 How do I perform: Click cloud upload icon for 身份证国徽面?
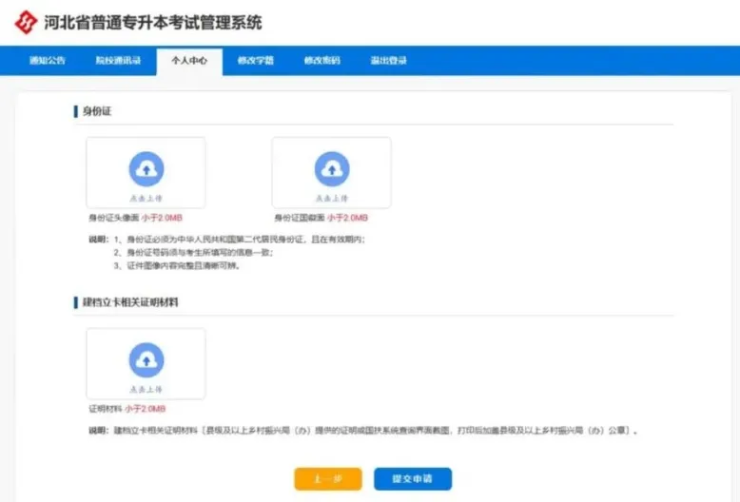point(332,168)
